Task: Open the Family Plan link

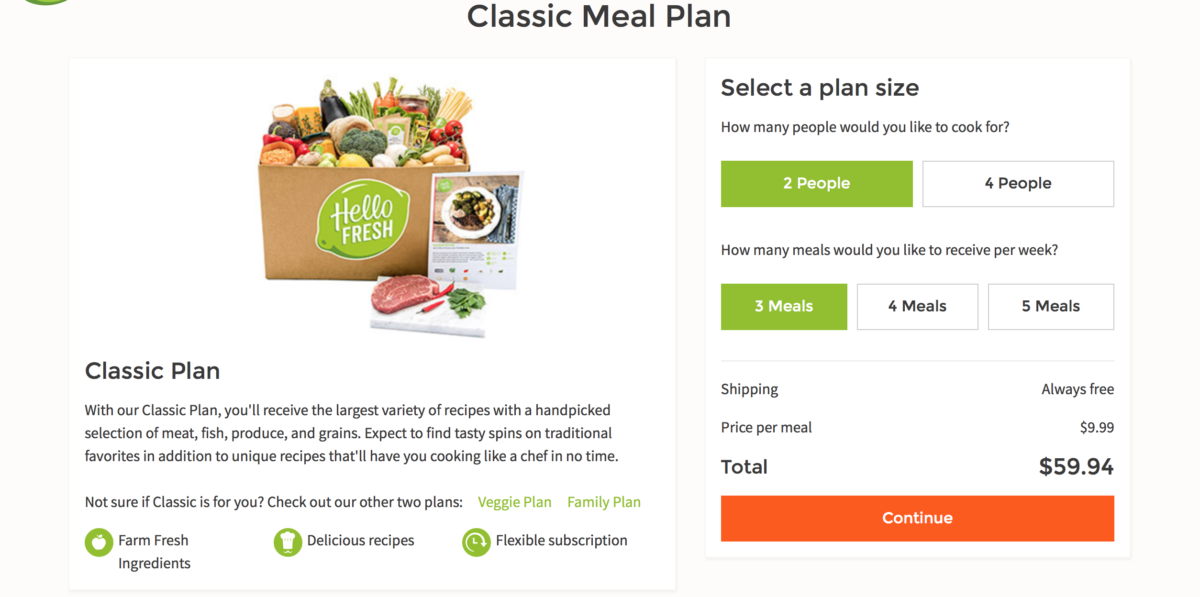Action: coord(604,502)
